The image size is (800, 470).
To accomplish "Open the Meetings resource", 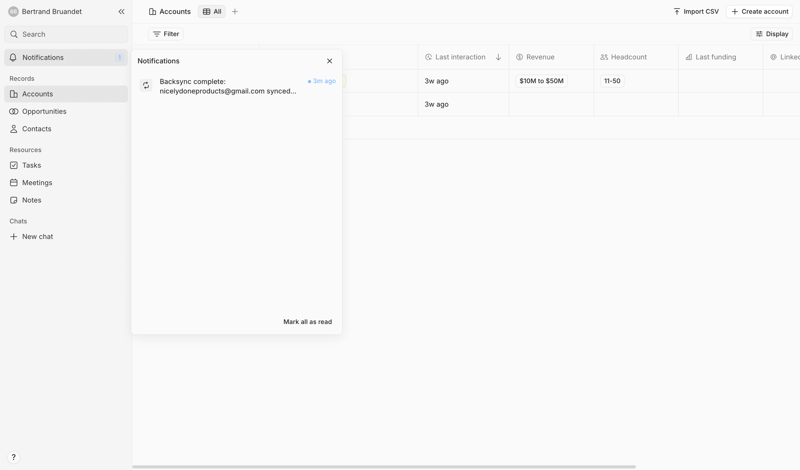I will point(37,183).
